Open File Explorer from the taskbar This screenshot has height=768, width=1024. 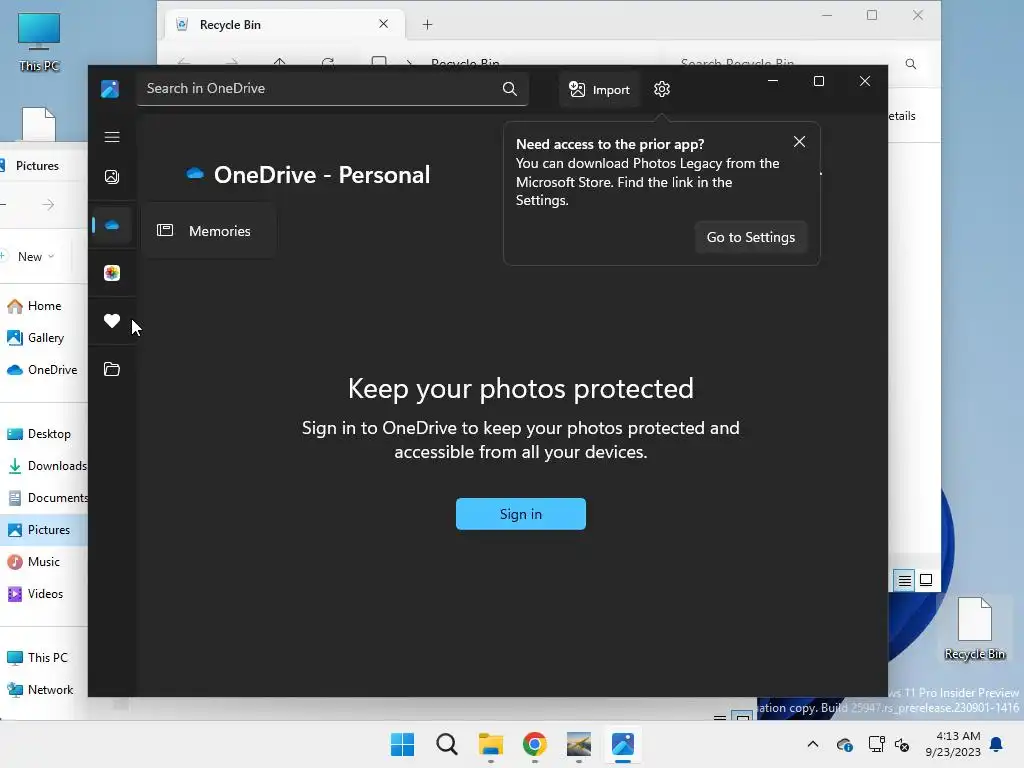[x=490, y=744]
